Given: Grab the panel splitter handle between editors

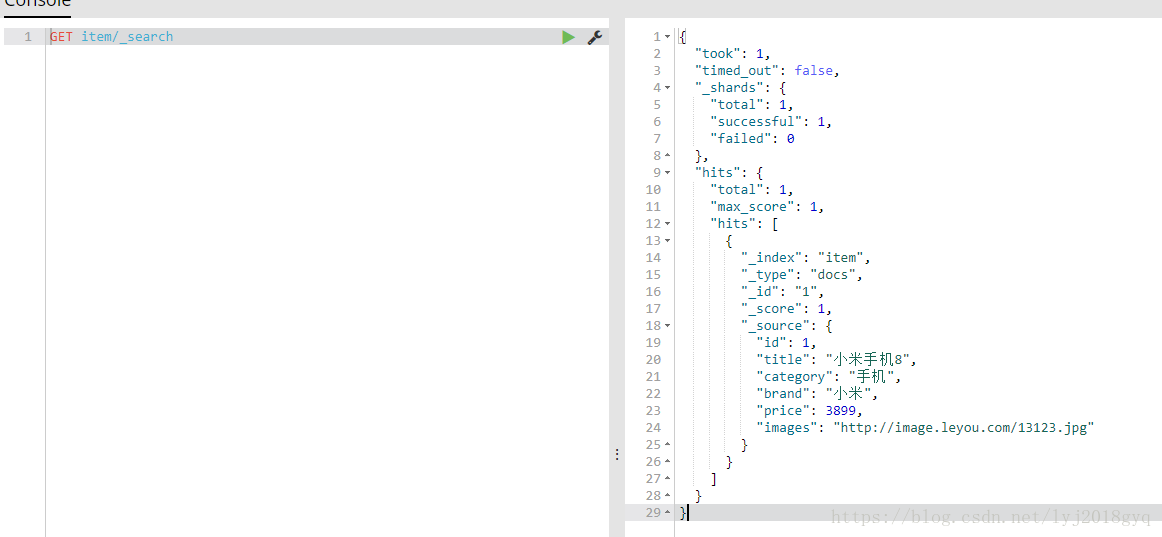Looking at the screenshot, I should point(617,456).
